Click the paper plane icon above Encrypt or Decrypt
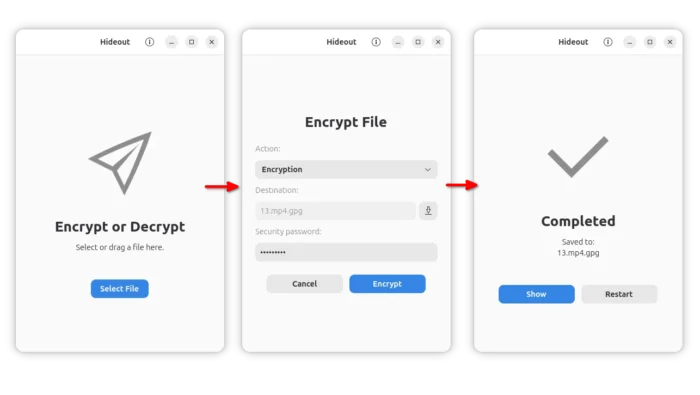This screenshot has width=700, height=395. 121,162
